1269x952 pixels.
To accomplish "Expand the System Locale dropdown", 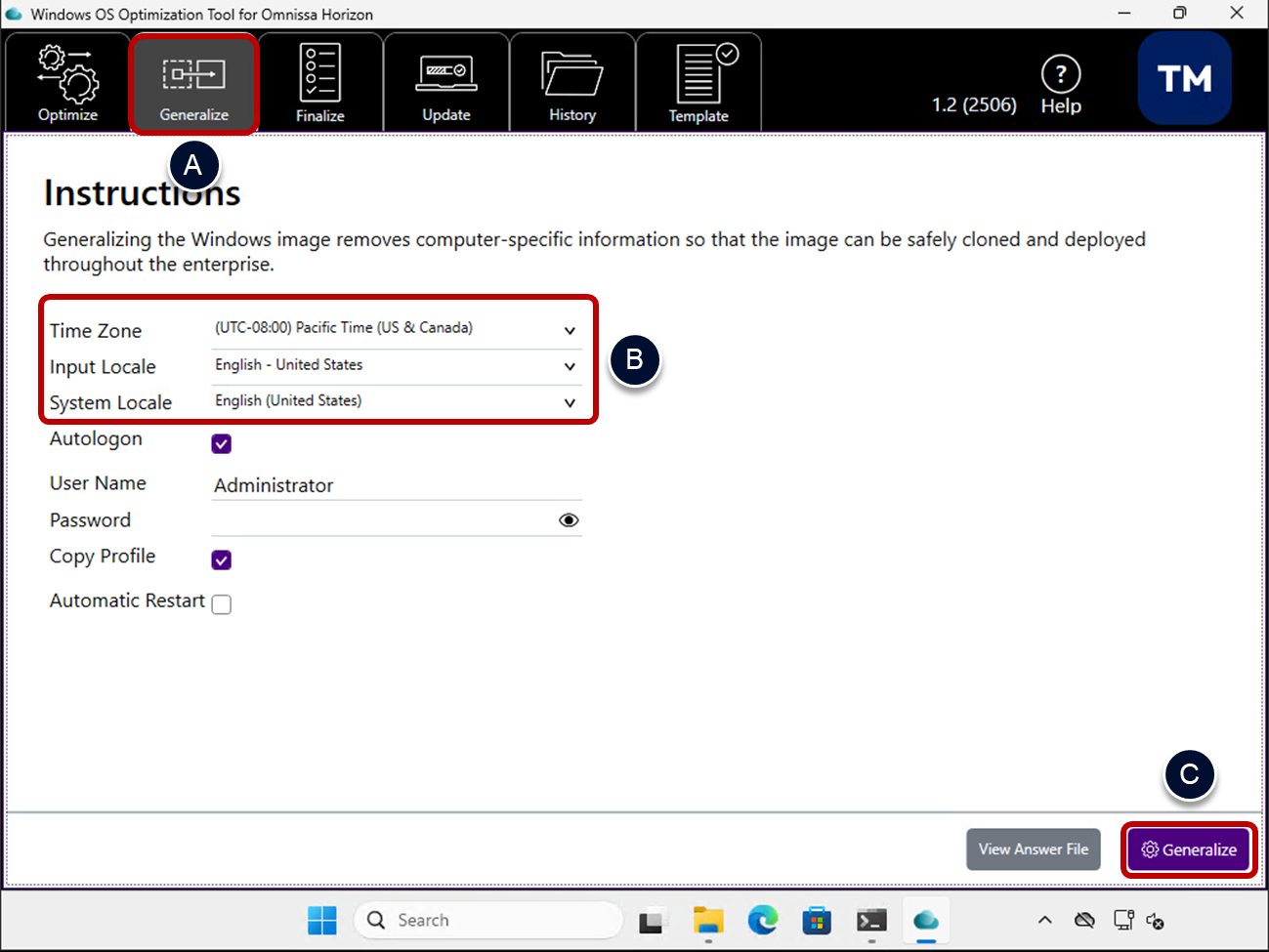I will coord(570,403).
